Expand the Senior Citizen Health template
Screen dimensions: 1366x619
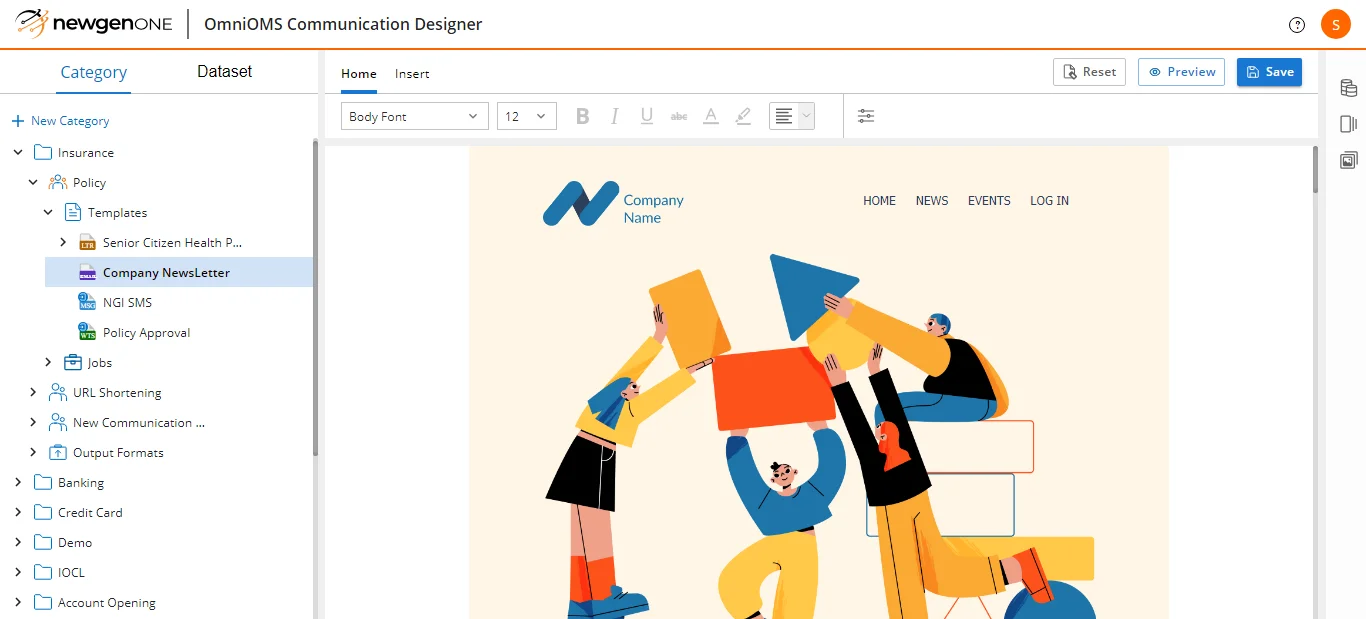tap(63, 243)
